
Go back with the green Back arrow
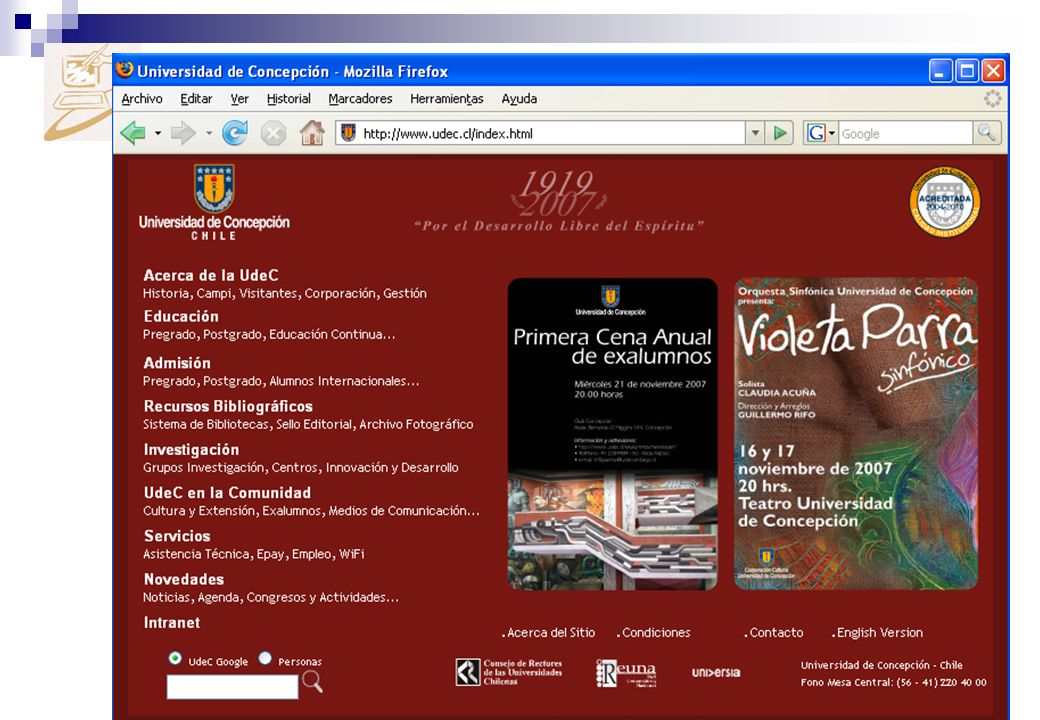(133, 133)
